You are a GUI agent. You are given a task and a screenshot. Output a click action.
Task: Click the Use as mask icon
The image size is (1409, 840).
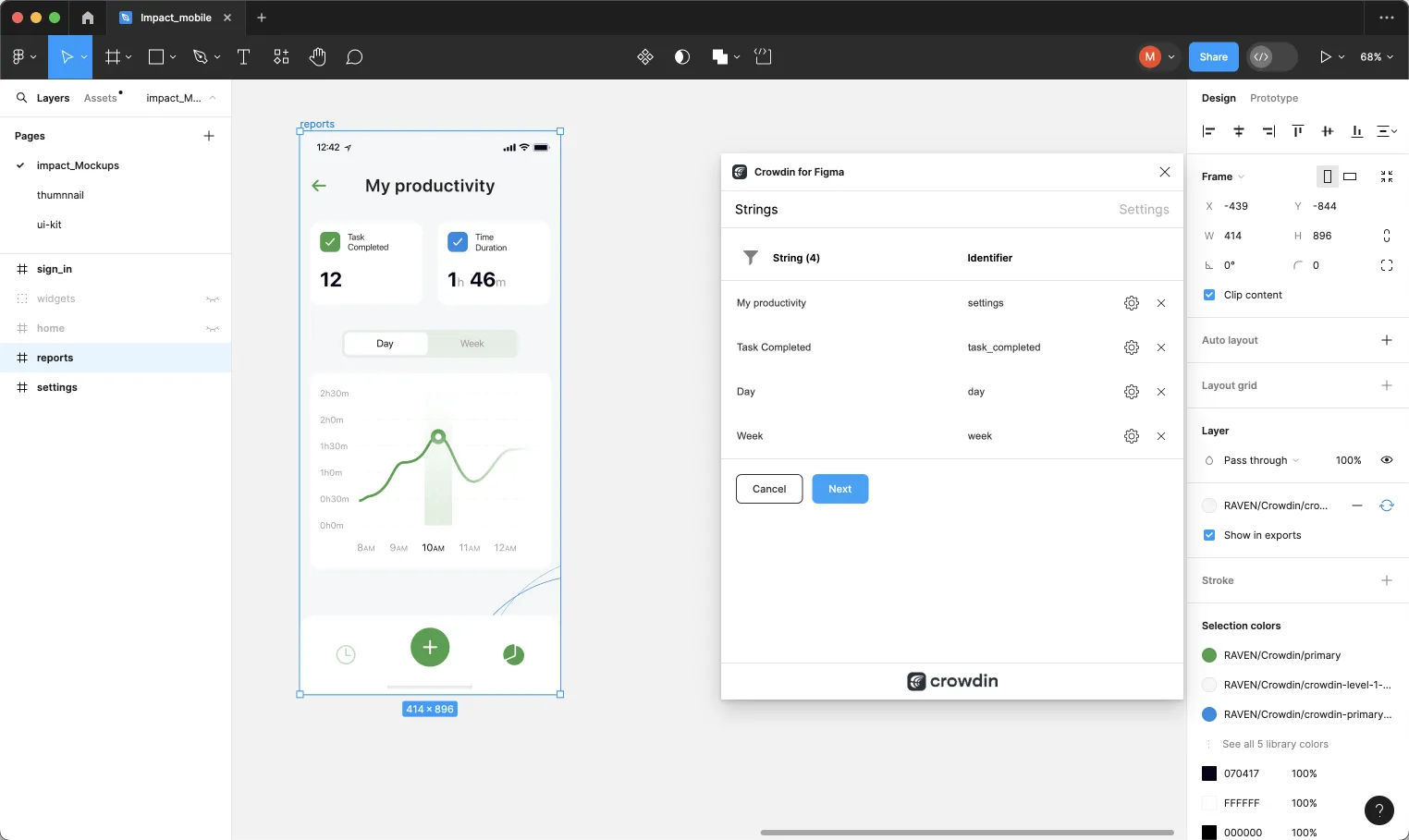tap(682, 57)
